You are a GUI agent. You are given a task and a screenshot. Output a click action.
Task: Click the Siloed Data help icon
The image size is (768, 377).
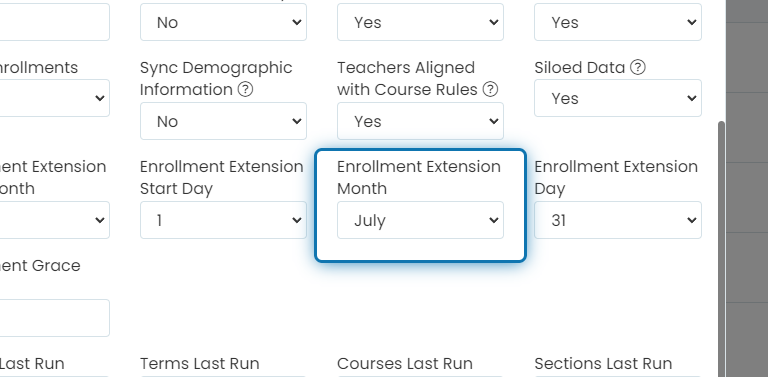pyautogui.click(x=638, y=68)
